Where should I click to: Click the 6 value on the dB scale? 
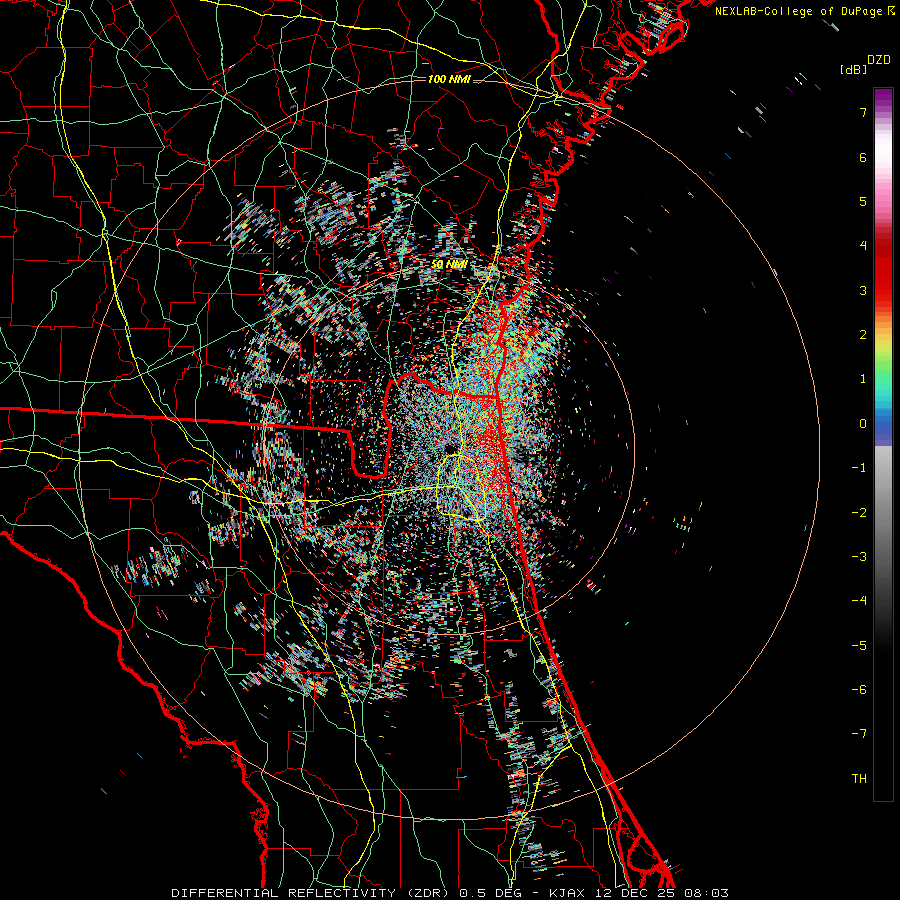point(863,157)
